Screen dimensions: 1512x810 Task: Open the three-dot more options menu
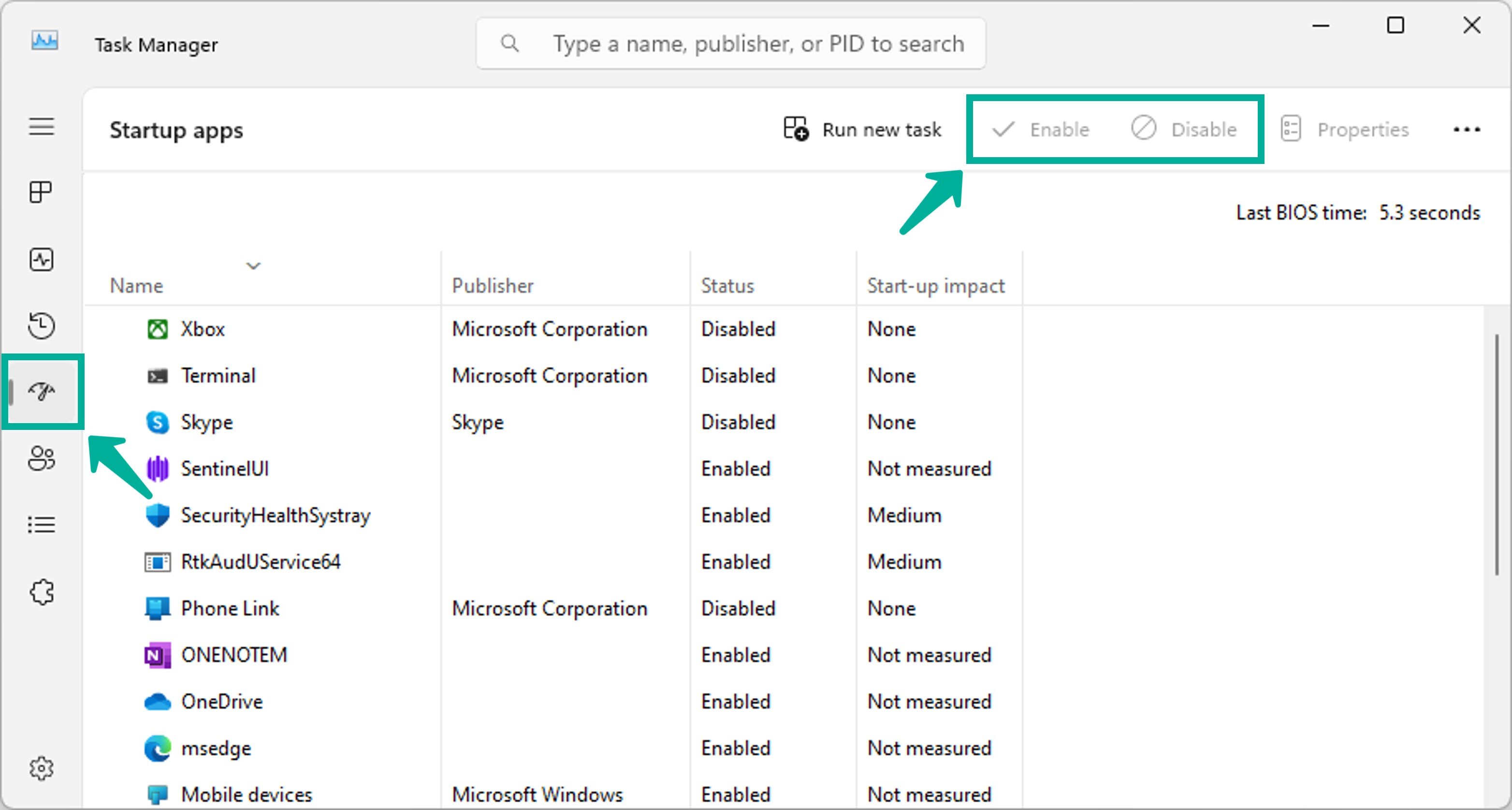[x=1466, y=129]
